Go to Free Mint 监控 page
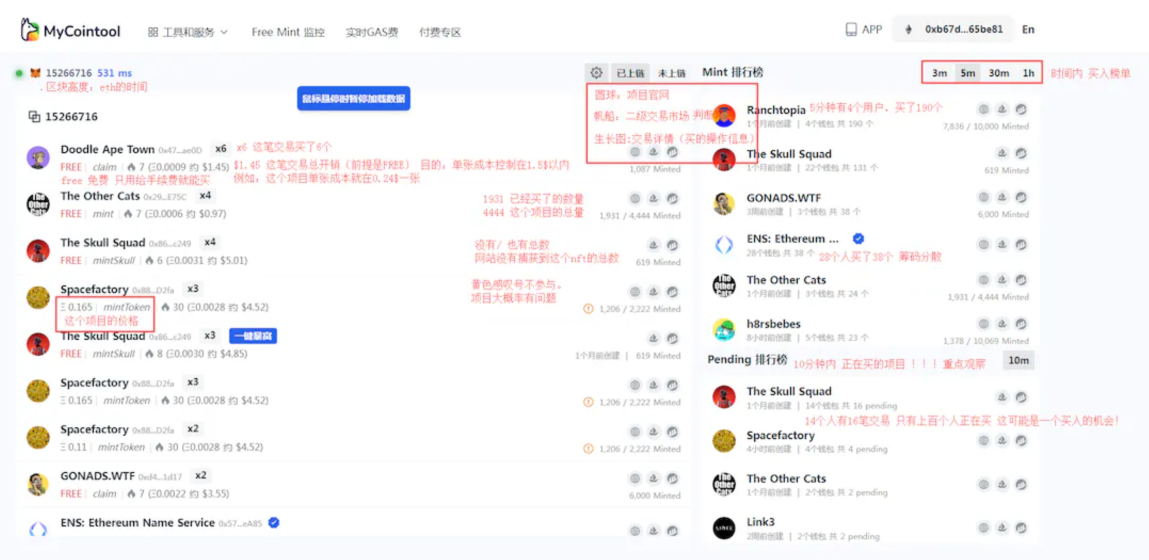 [x=288, y=32]
